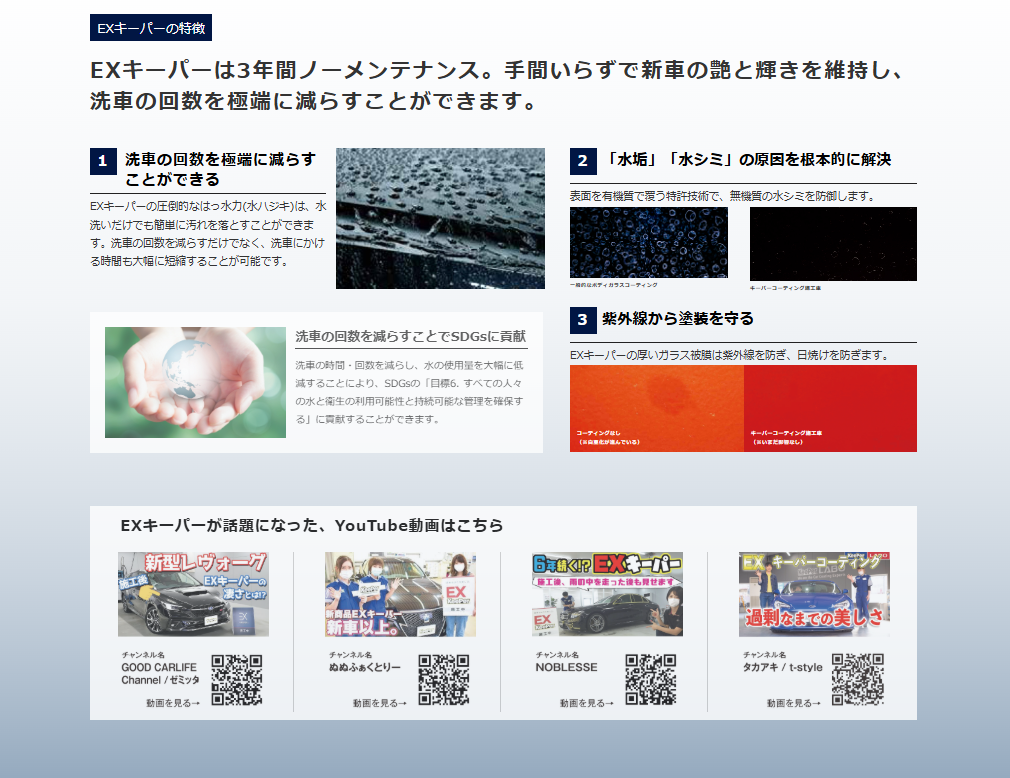Open the 新車以上 video thumbnail
Image resolution: width=1010 pixels, height=778 pixels.
click(400, 594)
